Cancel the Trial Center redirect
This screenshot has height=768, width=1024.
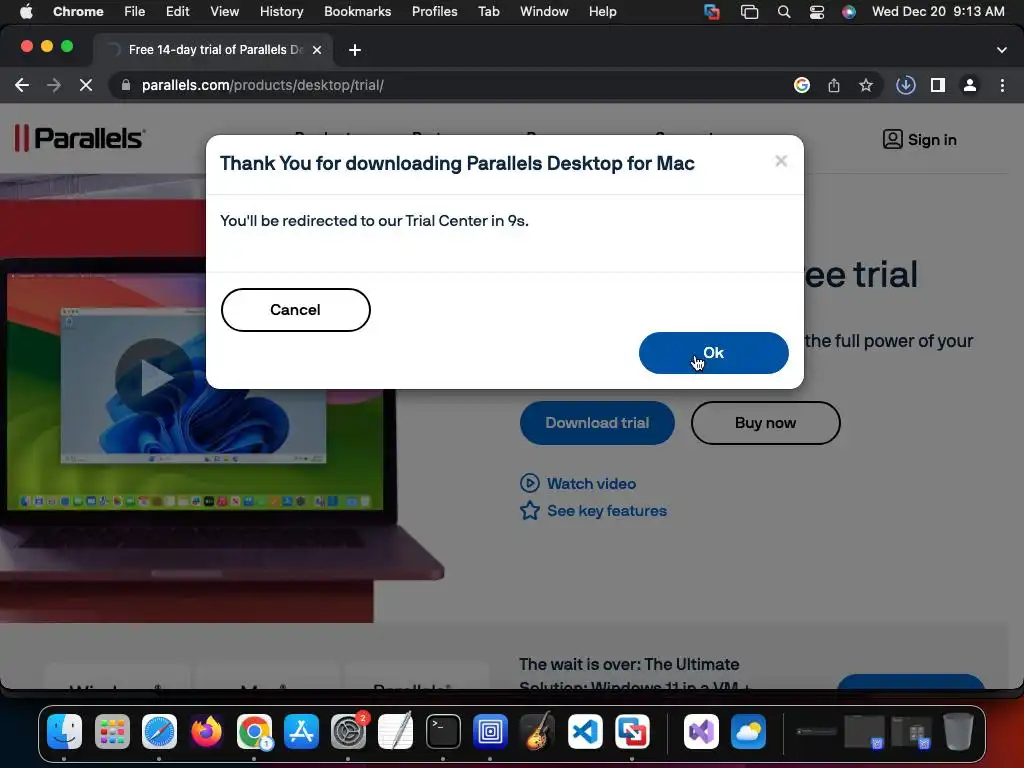pyautogui.click(x=295, y=310)
